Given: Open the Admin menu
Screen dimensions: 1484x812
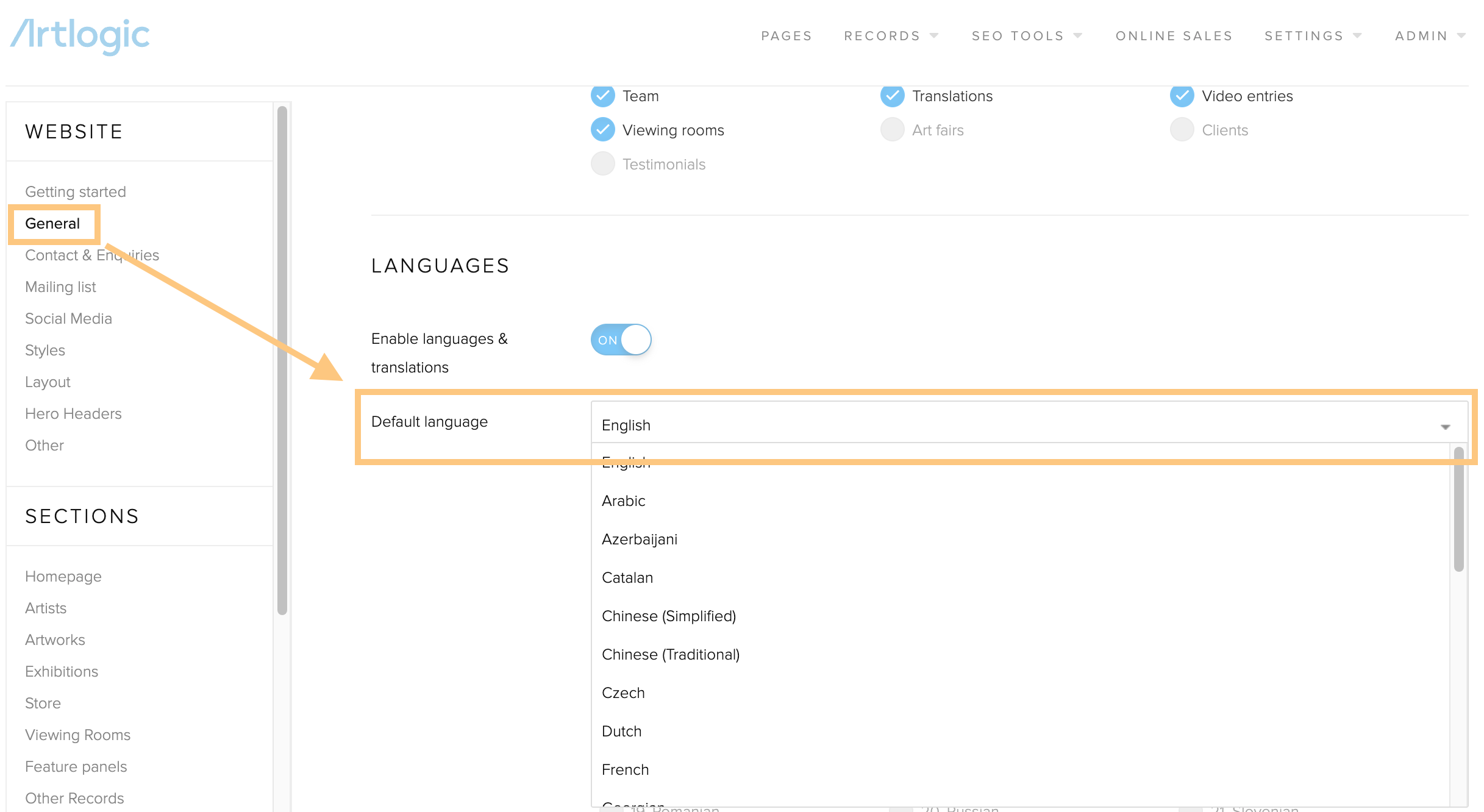Looking at the screenshot, I should coord(1421,36).
